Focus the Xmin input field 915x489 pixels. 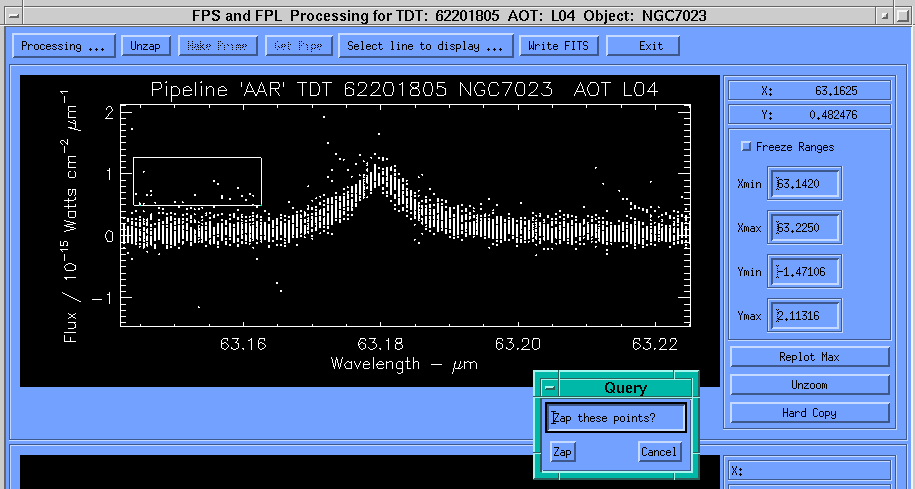805,184
